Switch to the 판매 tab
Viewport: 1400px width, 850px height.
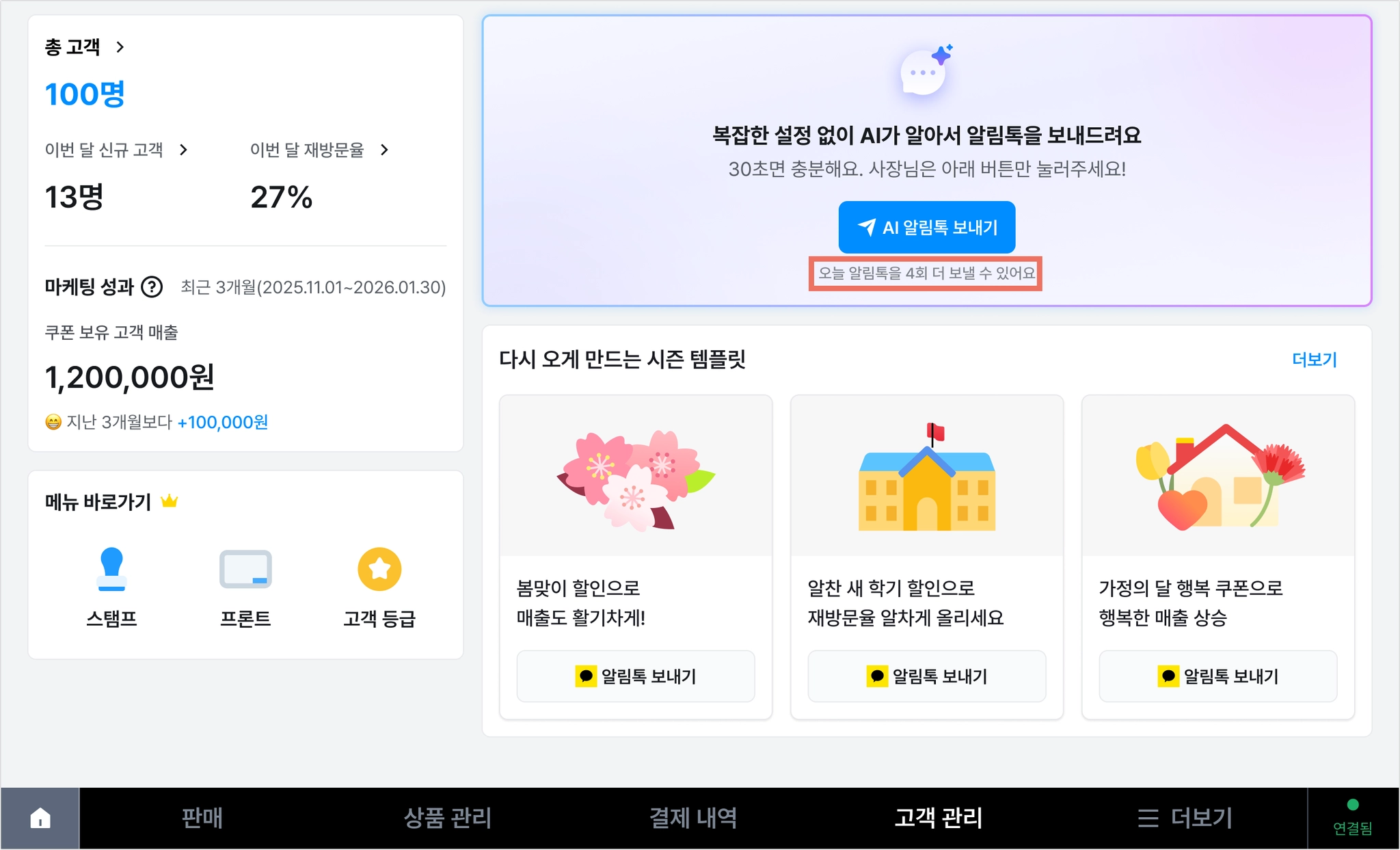tap(202, 818)
